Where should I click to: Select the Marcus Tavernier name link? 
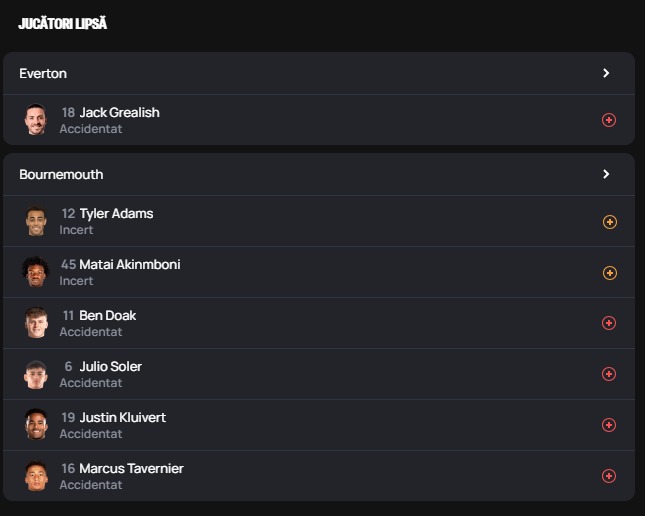coord(131,468)
